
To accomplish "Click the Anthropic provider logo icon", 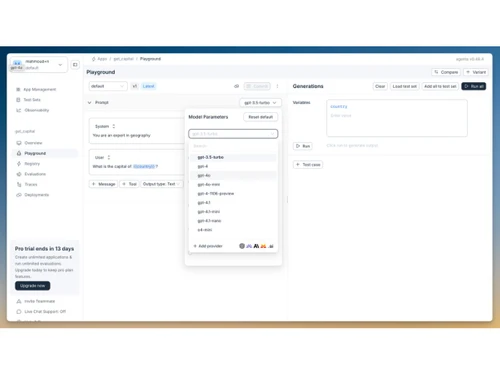I will click(256, 246).
